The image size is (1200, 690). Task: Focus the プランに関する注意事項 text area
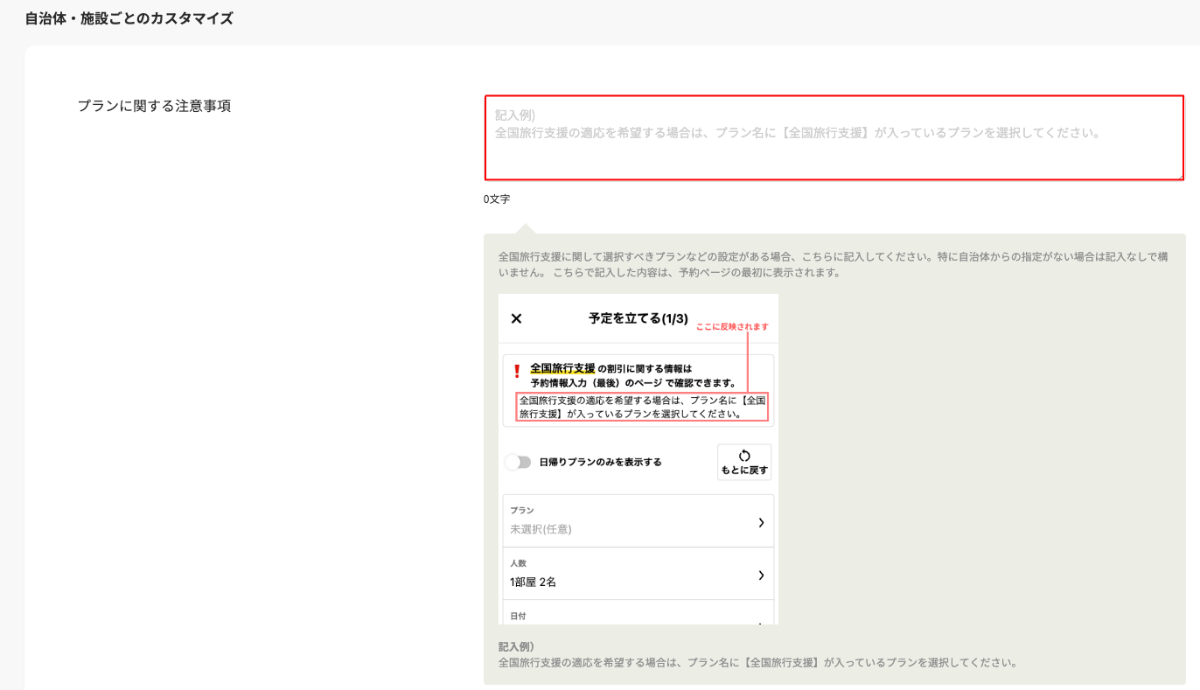tap(834, 138)
